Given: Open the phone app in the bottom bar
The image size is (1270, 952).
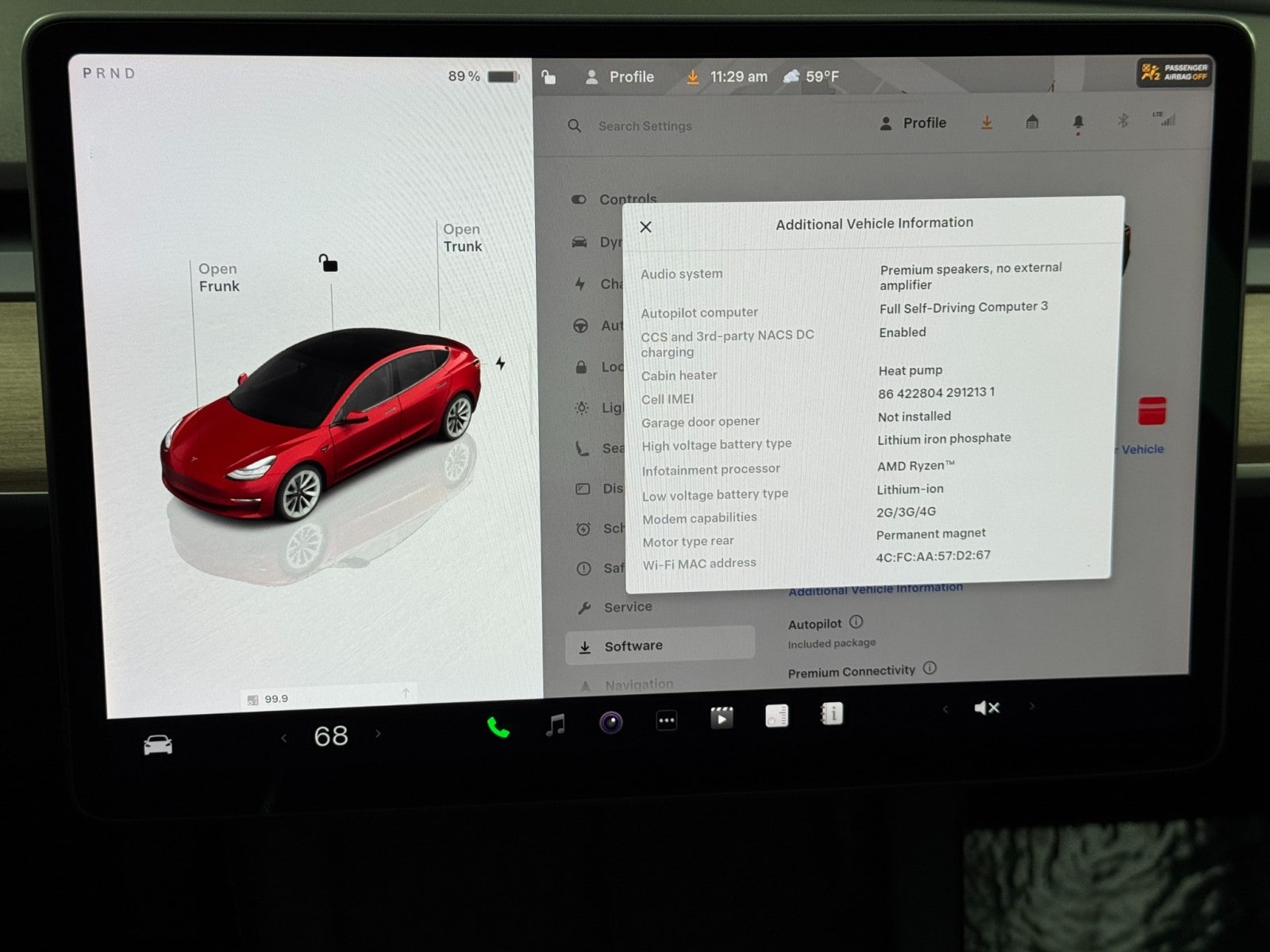Looking at the screenshot, I should click(x=498, y=727).
